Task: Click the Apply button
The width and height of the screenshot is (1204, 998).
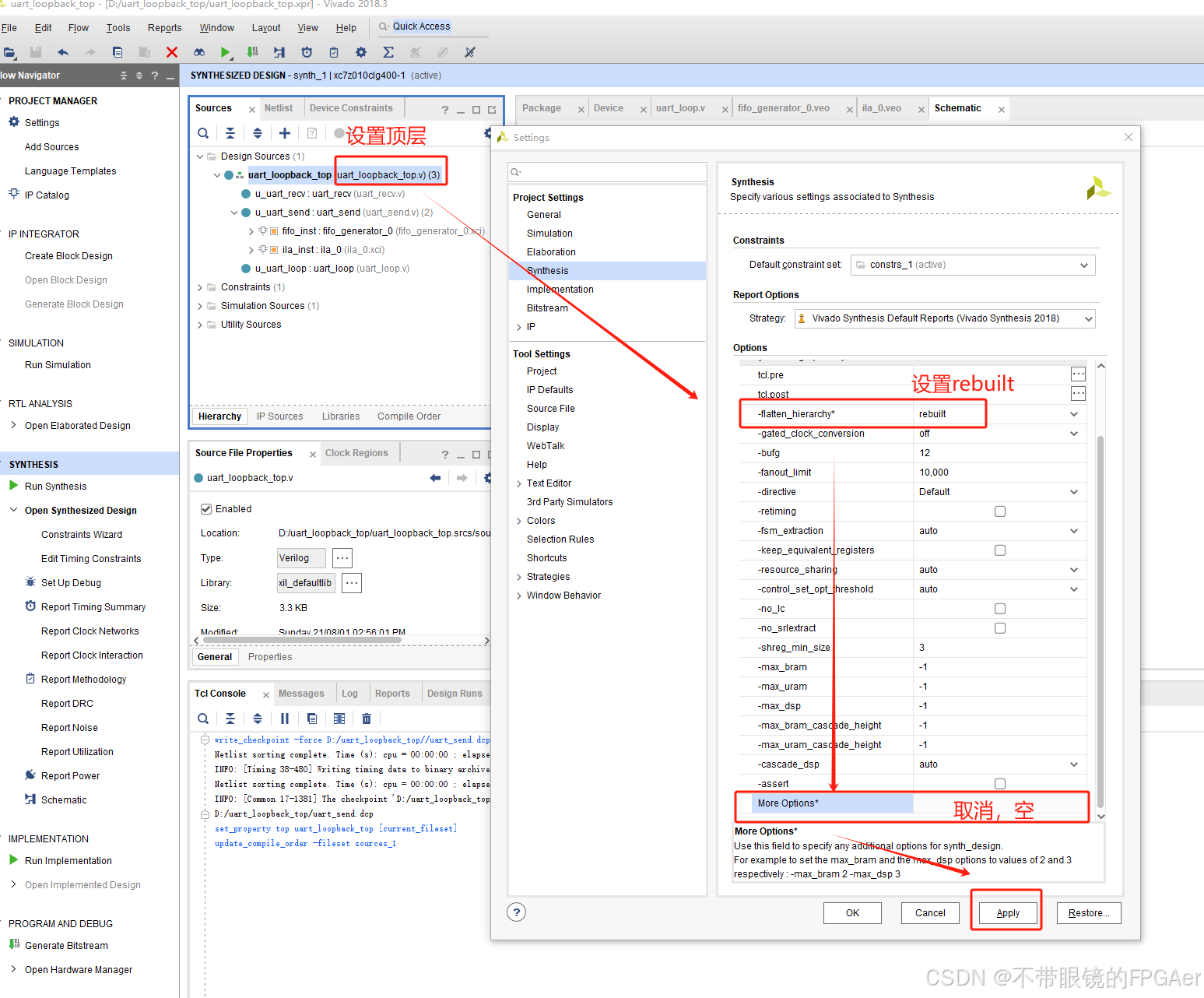Action: tap(1008, 913)
